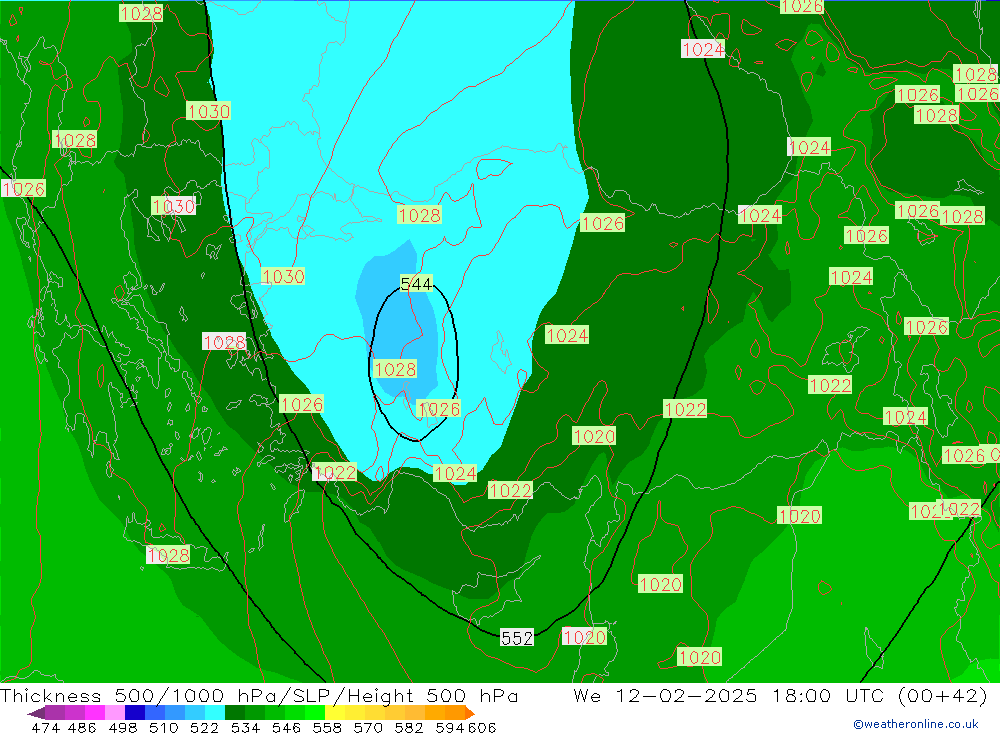Click the legend value 570
The image size is (1000, 733).
coord(368,727)
